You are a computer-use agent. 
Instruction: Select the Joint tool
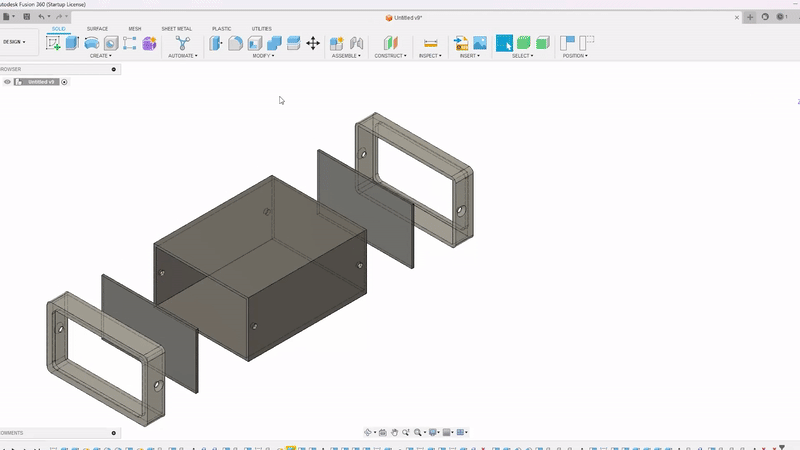tap(356, 43)
